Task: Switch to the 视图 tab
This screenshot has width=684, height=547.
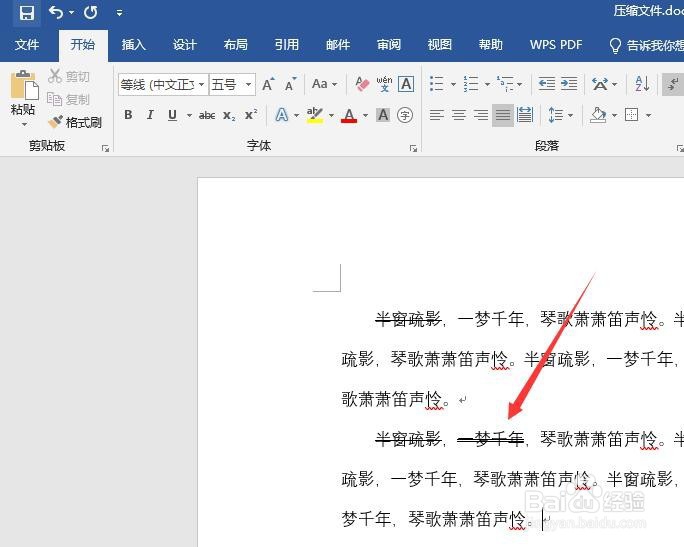Action: 440,44
